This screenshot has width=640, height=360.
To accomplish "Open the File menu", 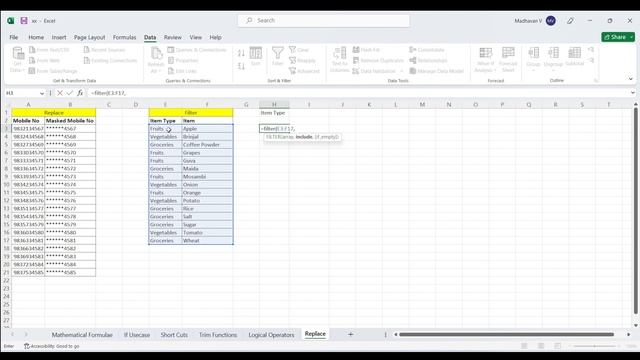I will pyautogui.click(x=13, y=37).
